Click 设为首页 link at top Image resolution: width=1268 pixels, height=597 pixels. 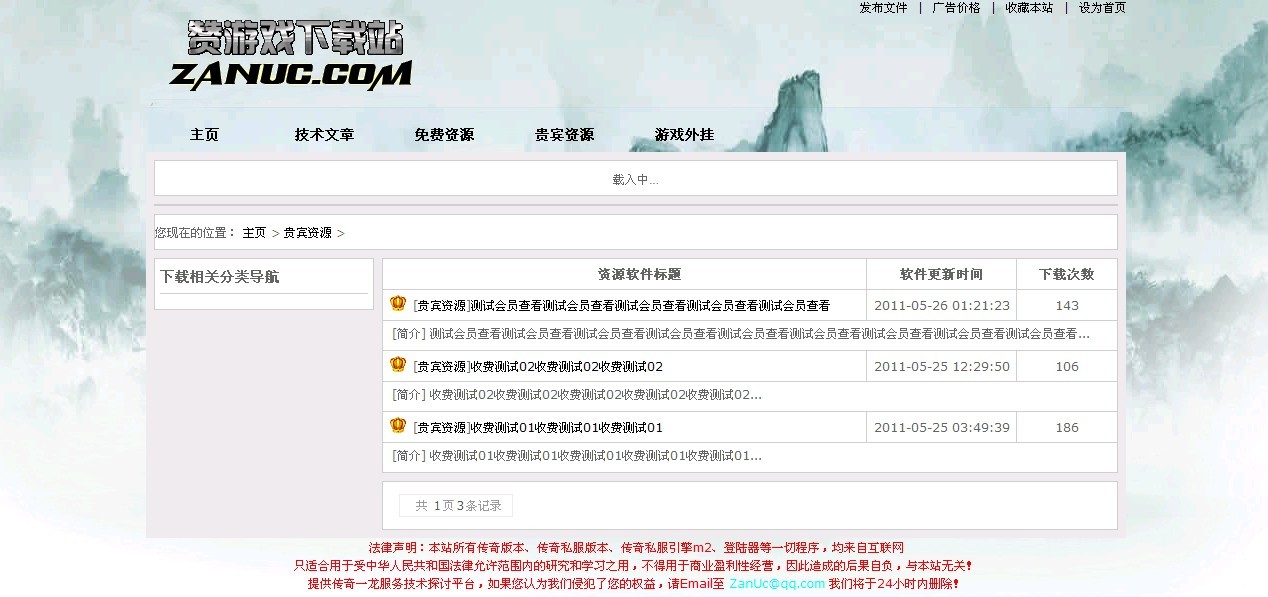click(1102, 8)
